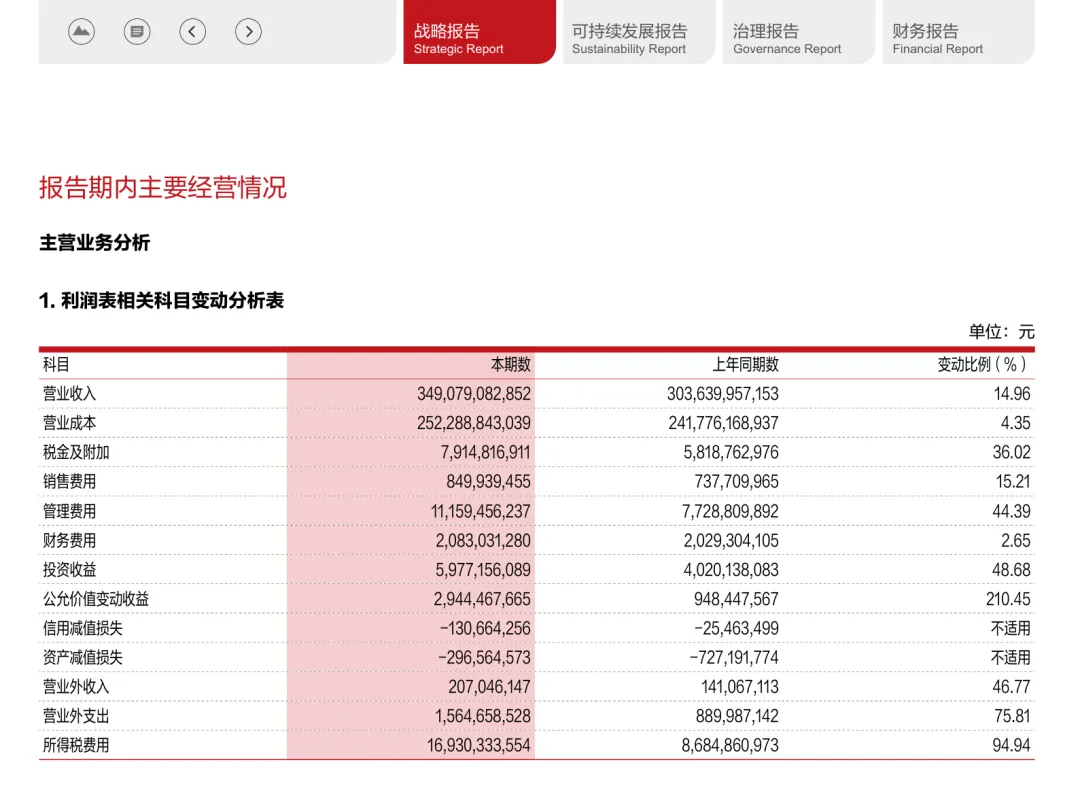
Task: Select the value -130,664,256
Action: [x=485, y=629]
